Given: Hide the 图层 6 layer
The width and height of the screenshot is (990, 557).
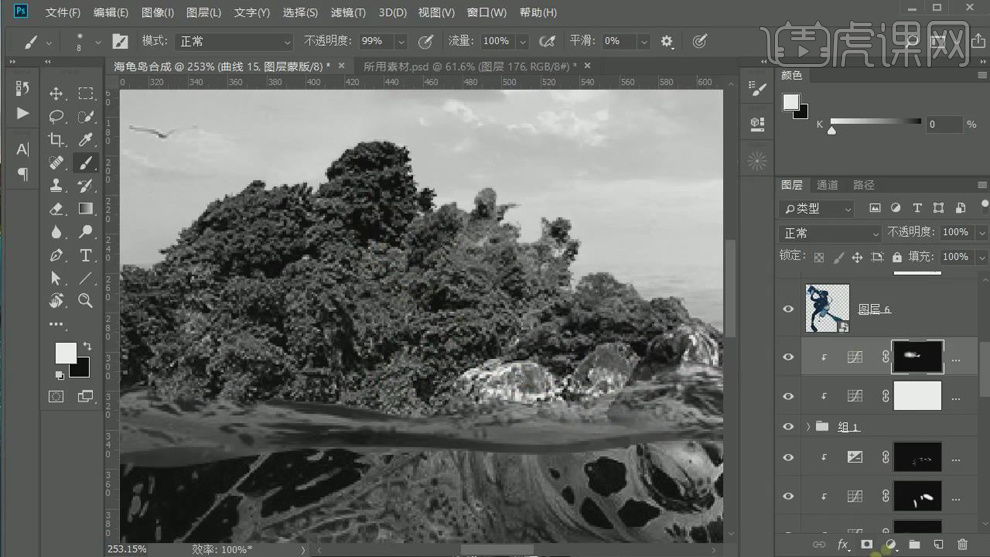Looking at the screenshot, I should [x=789, y=309].
